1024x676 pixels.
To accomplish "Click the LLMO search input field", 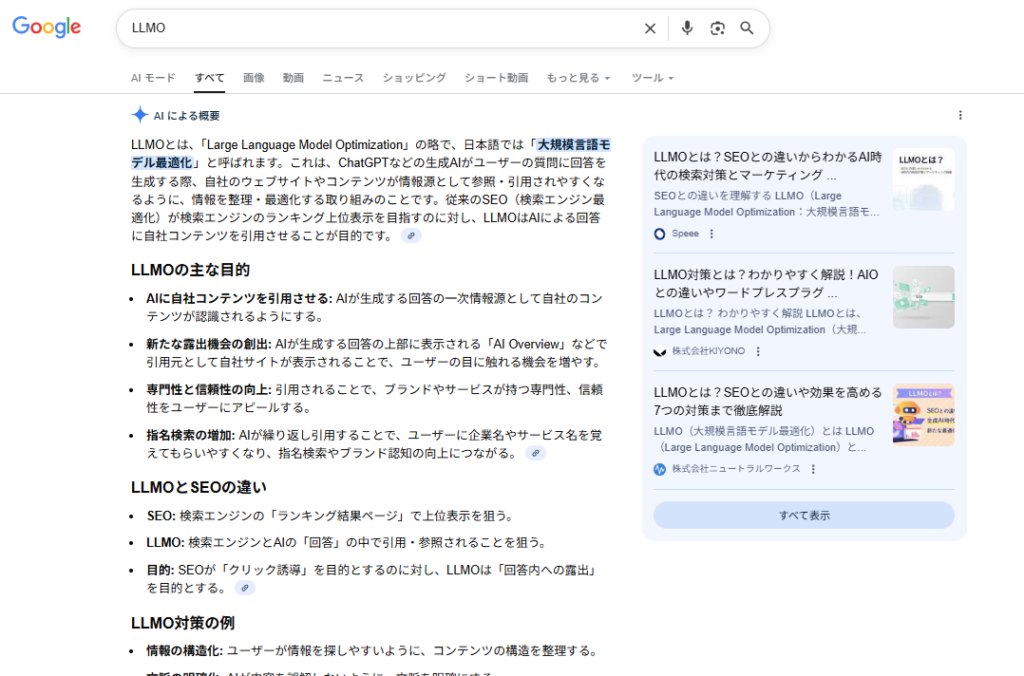I will coord(380,28).
